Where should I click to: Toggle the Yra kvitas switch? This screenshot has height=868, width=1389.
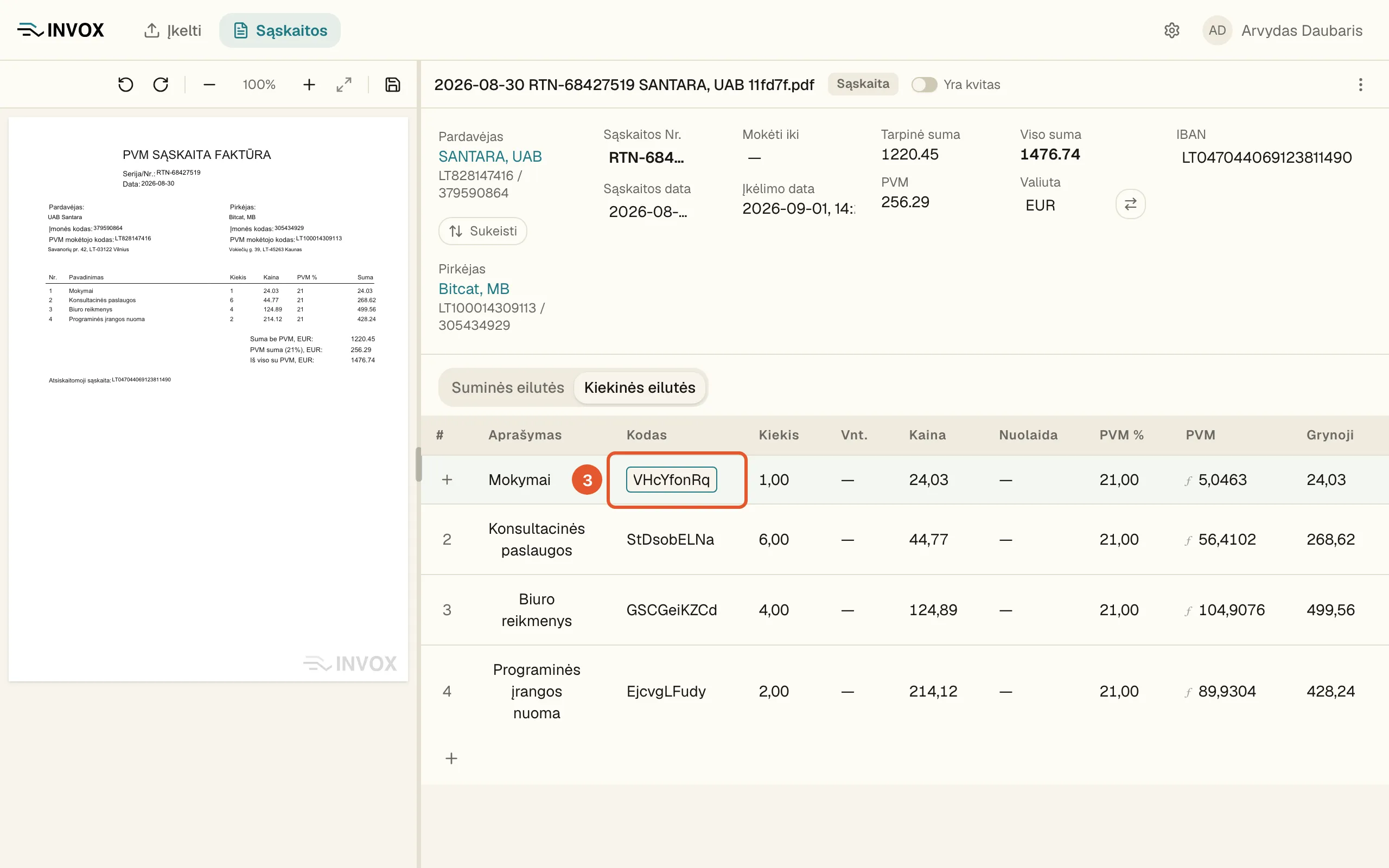click(x=924, y=85)
